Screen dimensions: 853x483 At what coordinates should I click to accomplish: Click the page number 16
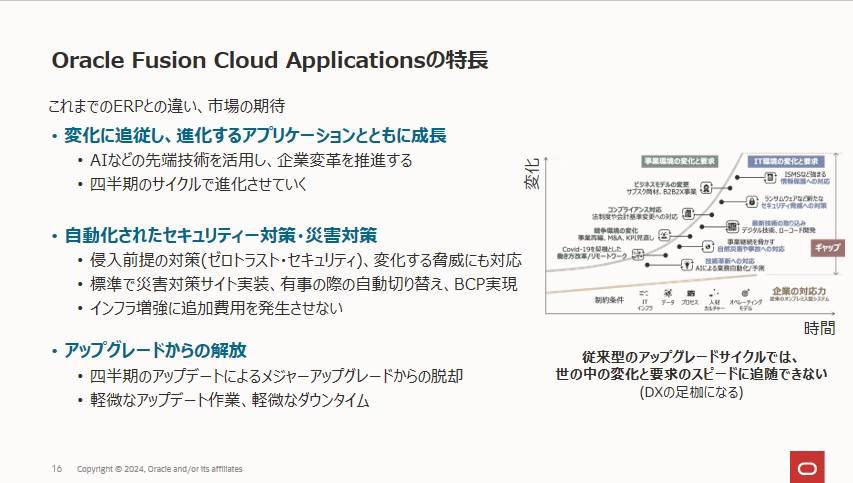click(57, 468)
